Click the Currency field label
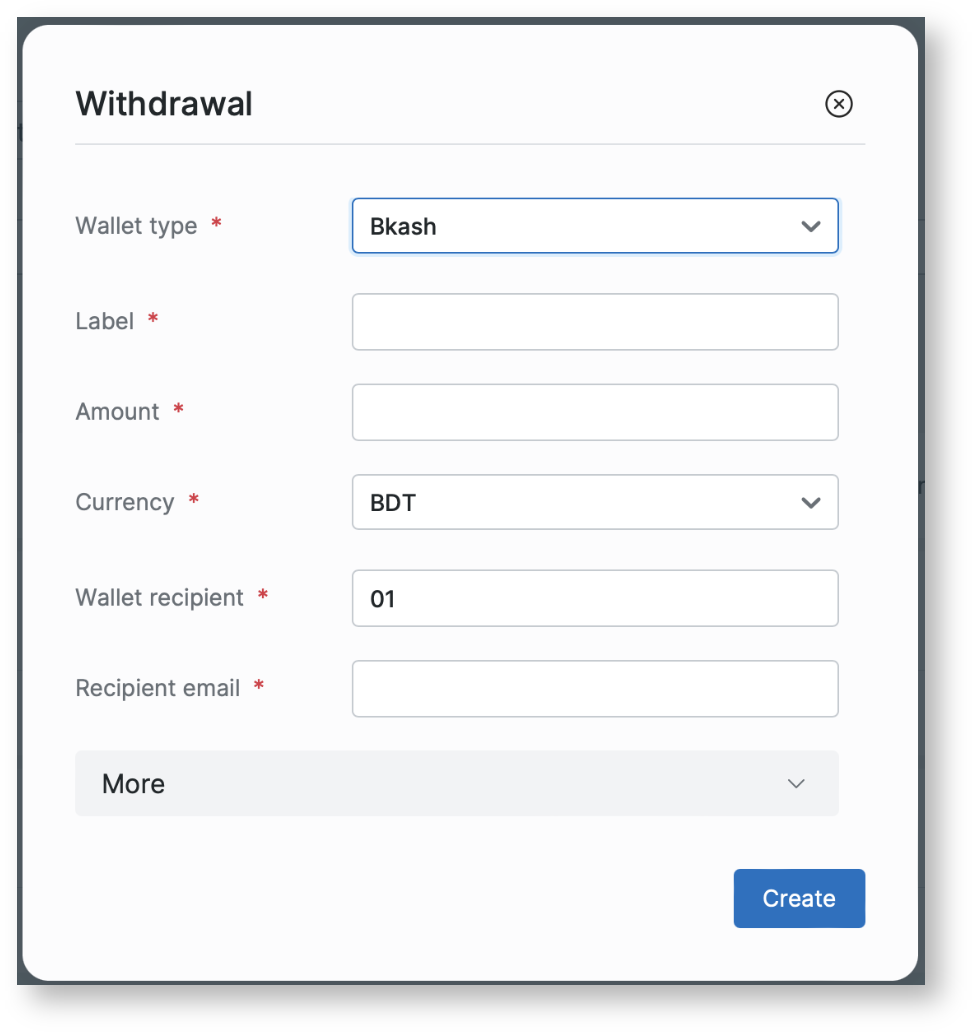 coord(125,502)
